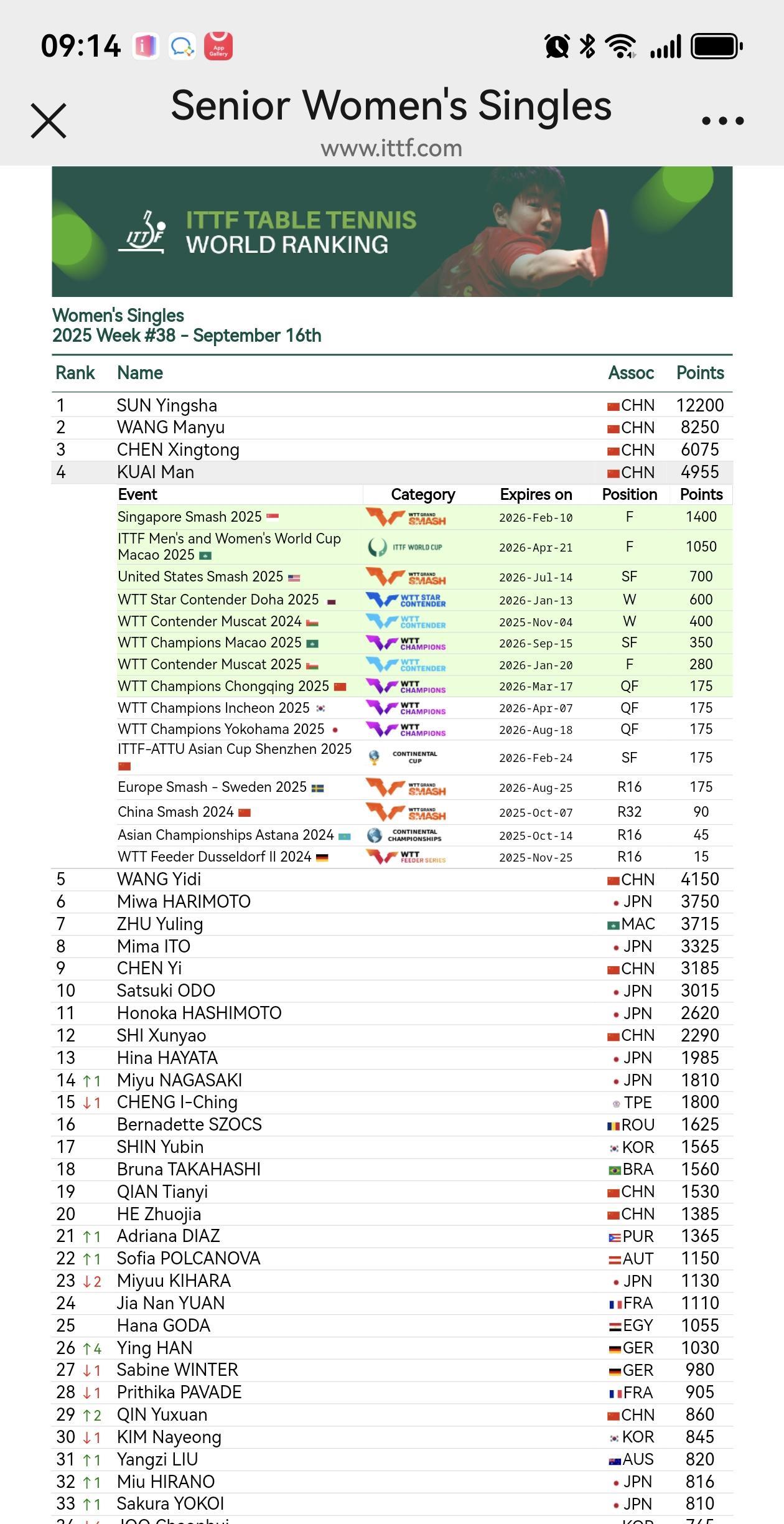This screenshot has height=1524, width=784.
Task: Expand CHEN Xingtong ranking details
Action: click(392, 449)
